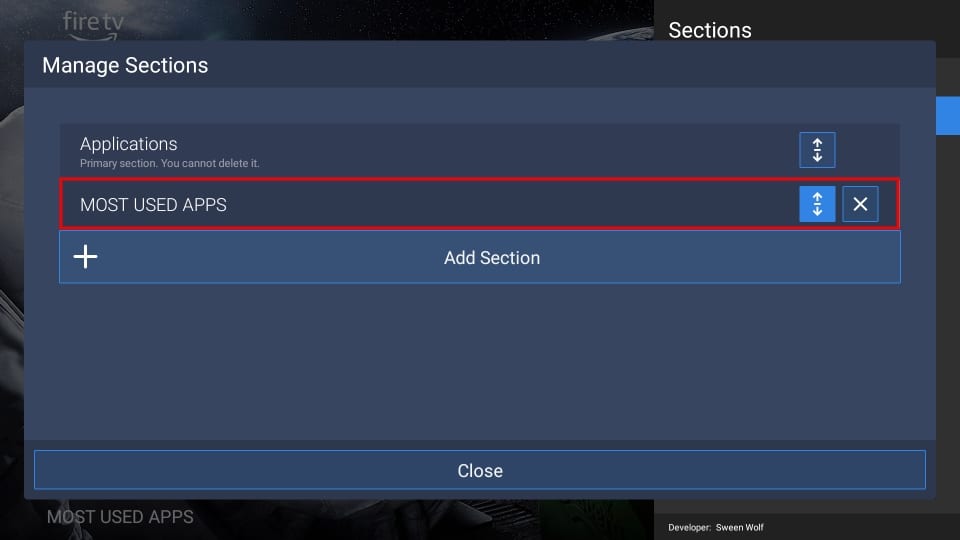Image resolution: width=960 pixels, height=540 pixels.
Task: Click the Sections heading in side panel
Action: coord(710,30)
